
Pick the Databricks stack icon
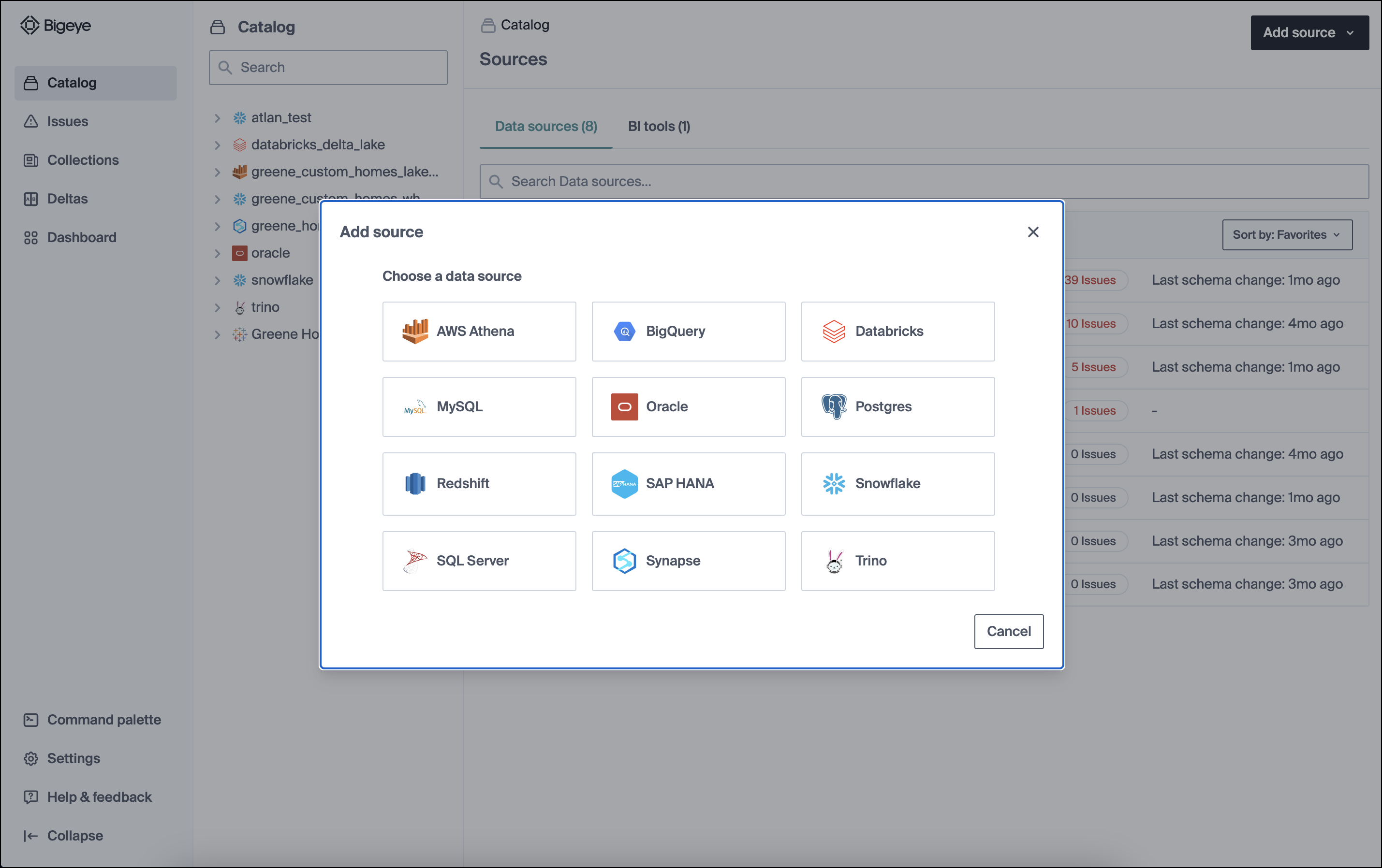tap(833, 331)
